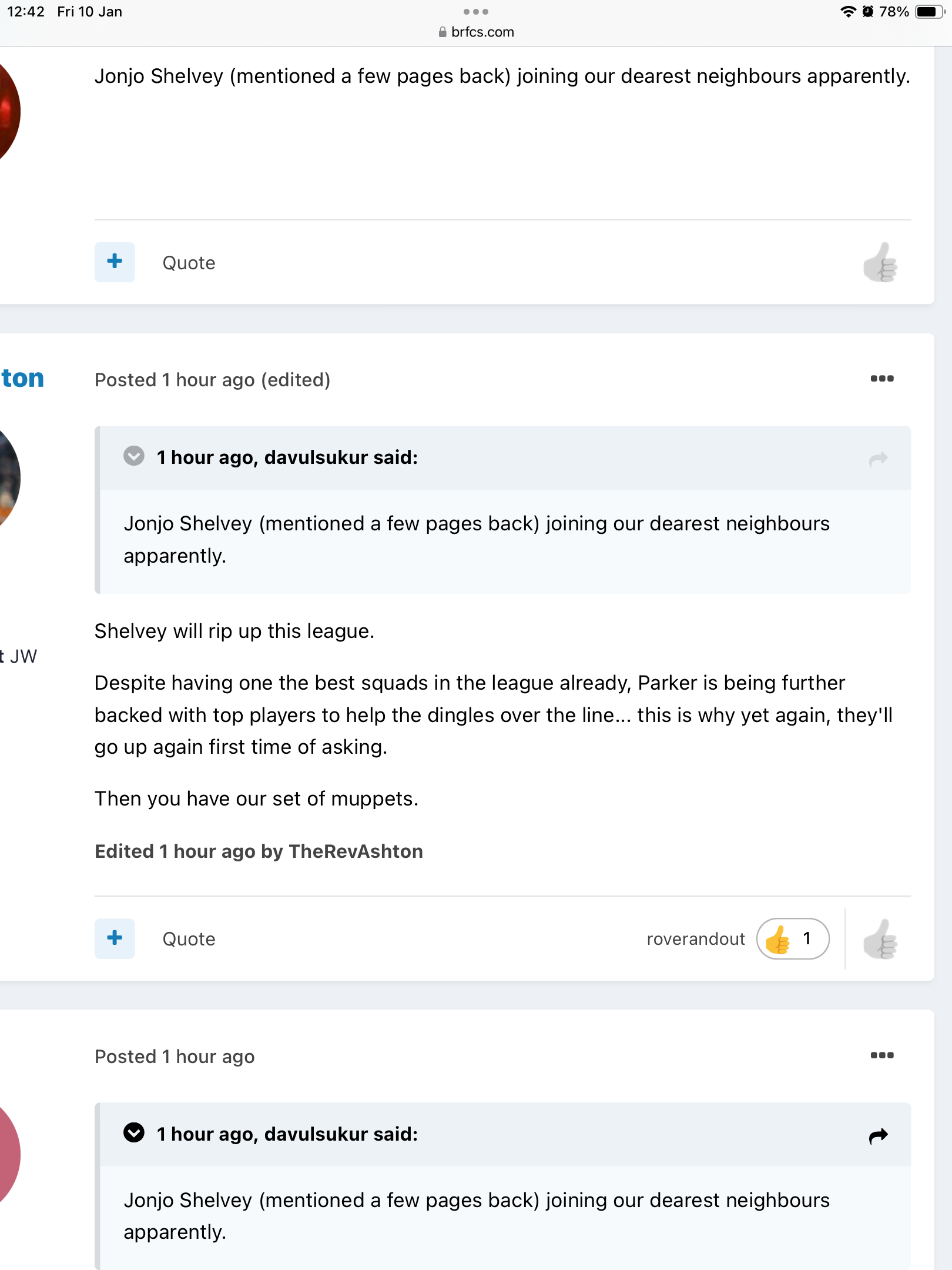Screen dimensions: 952x1270
Task: Click Quote under davulsukur's post
Action: (x=189, y=263)
